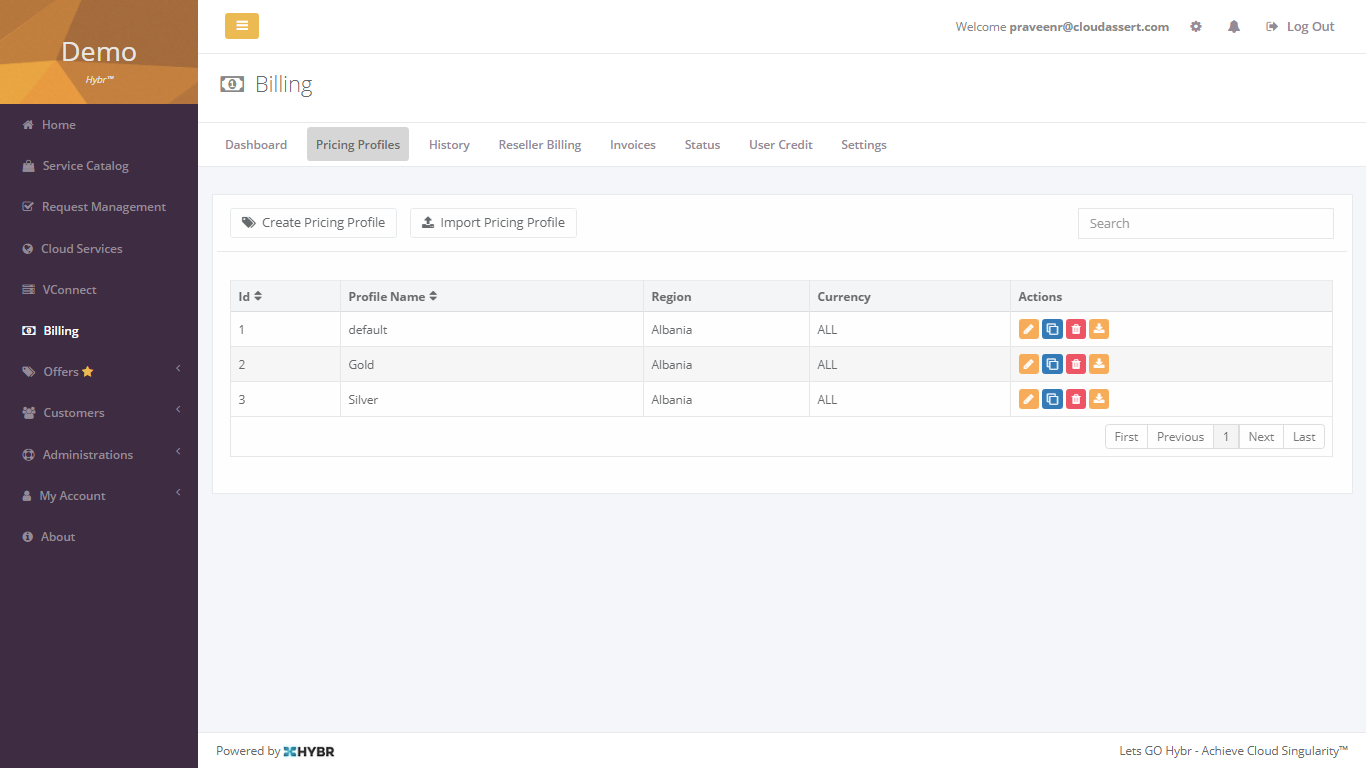
Task: Open the settings gear in header
Action: click(x=1196, y=27)
